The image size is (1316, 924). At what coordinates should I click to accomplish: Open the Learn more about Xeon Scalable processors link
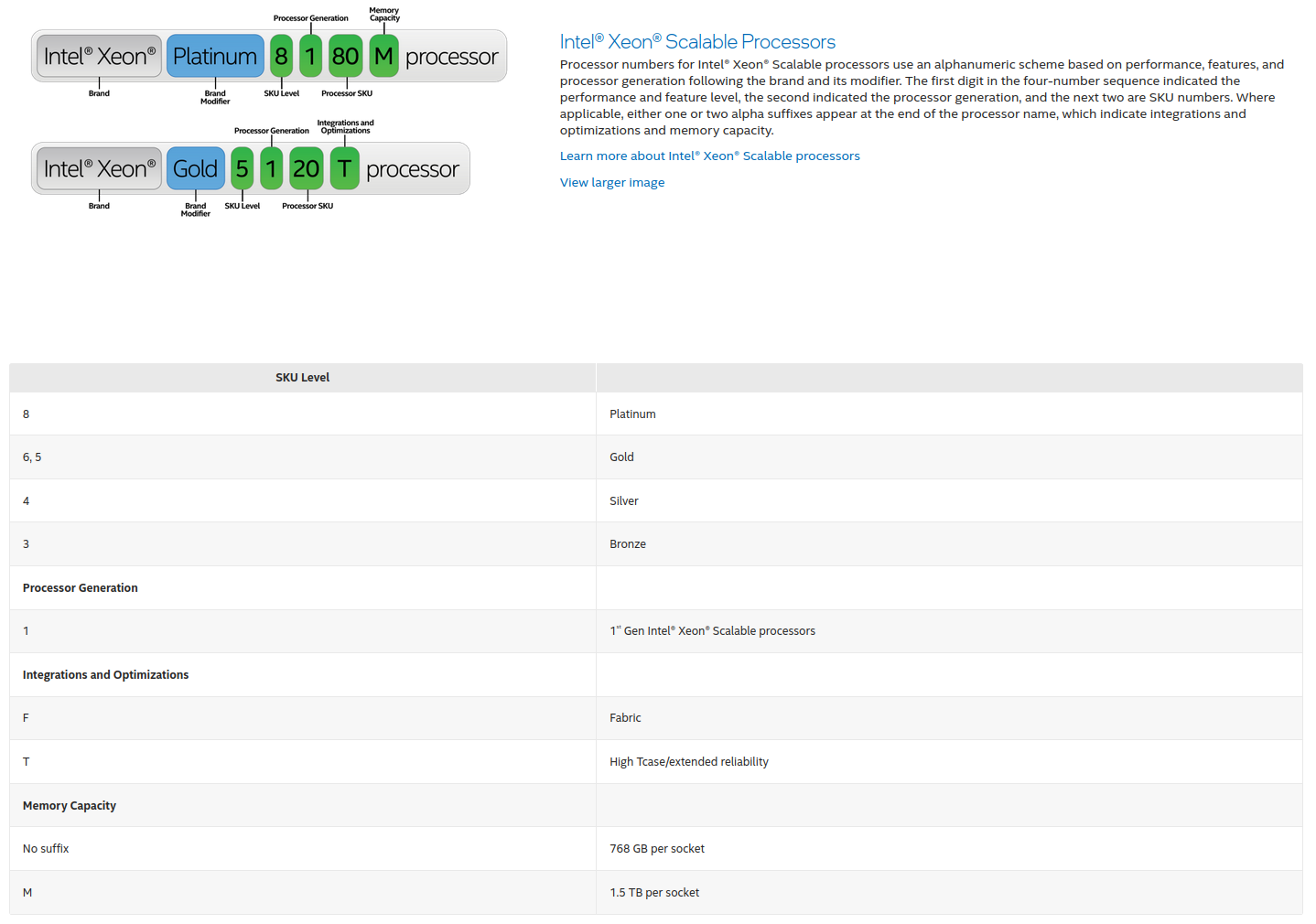point(709,156)
